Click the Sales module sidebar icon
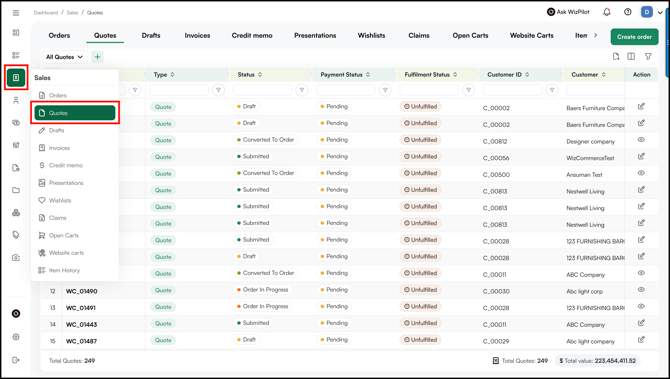Image resolution: width=670 pixels, height=379 pixels. click(16, 77)
